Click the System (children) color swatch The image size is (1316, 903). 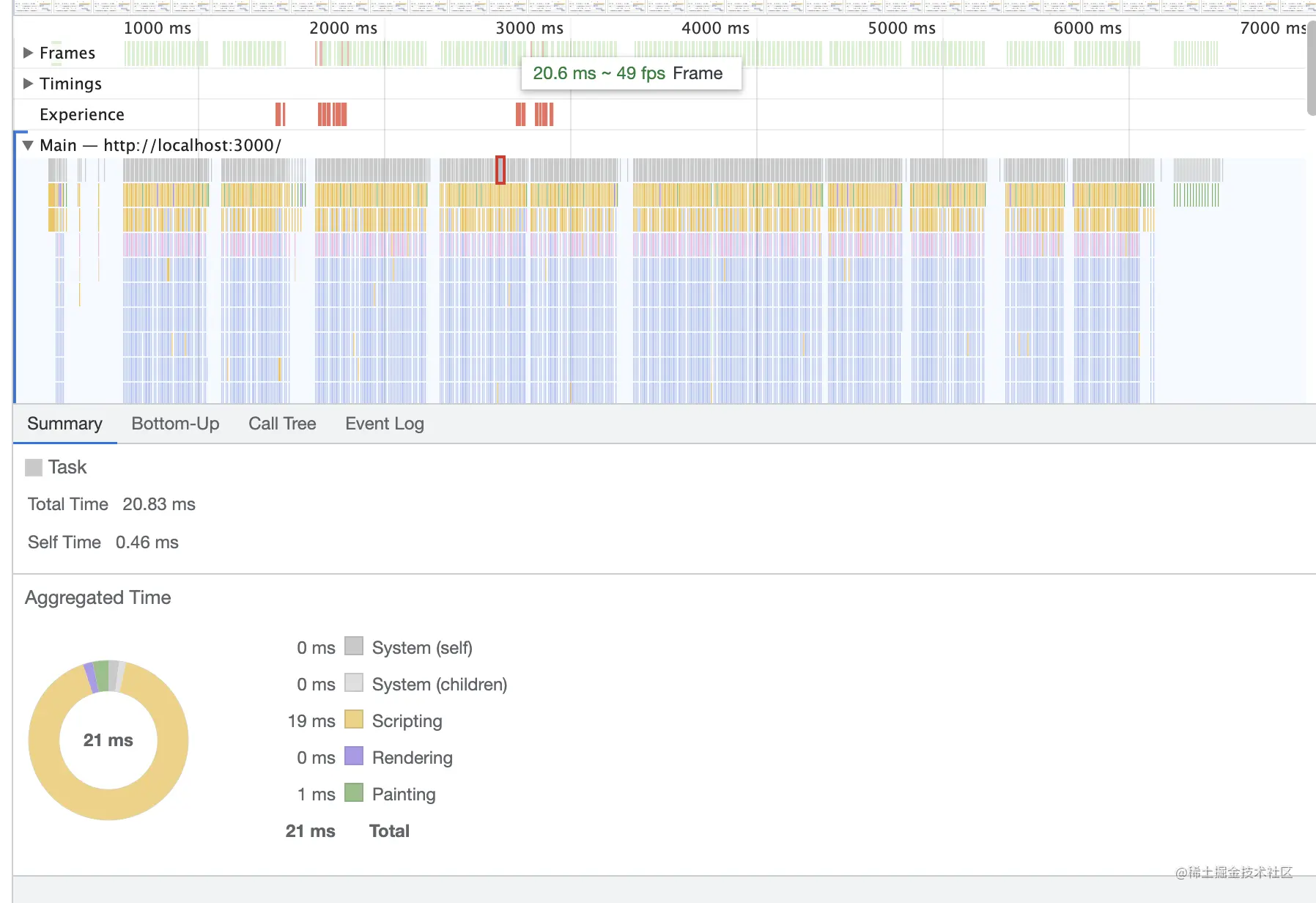tap(354, 683)
